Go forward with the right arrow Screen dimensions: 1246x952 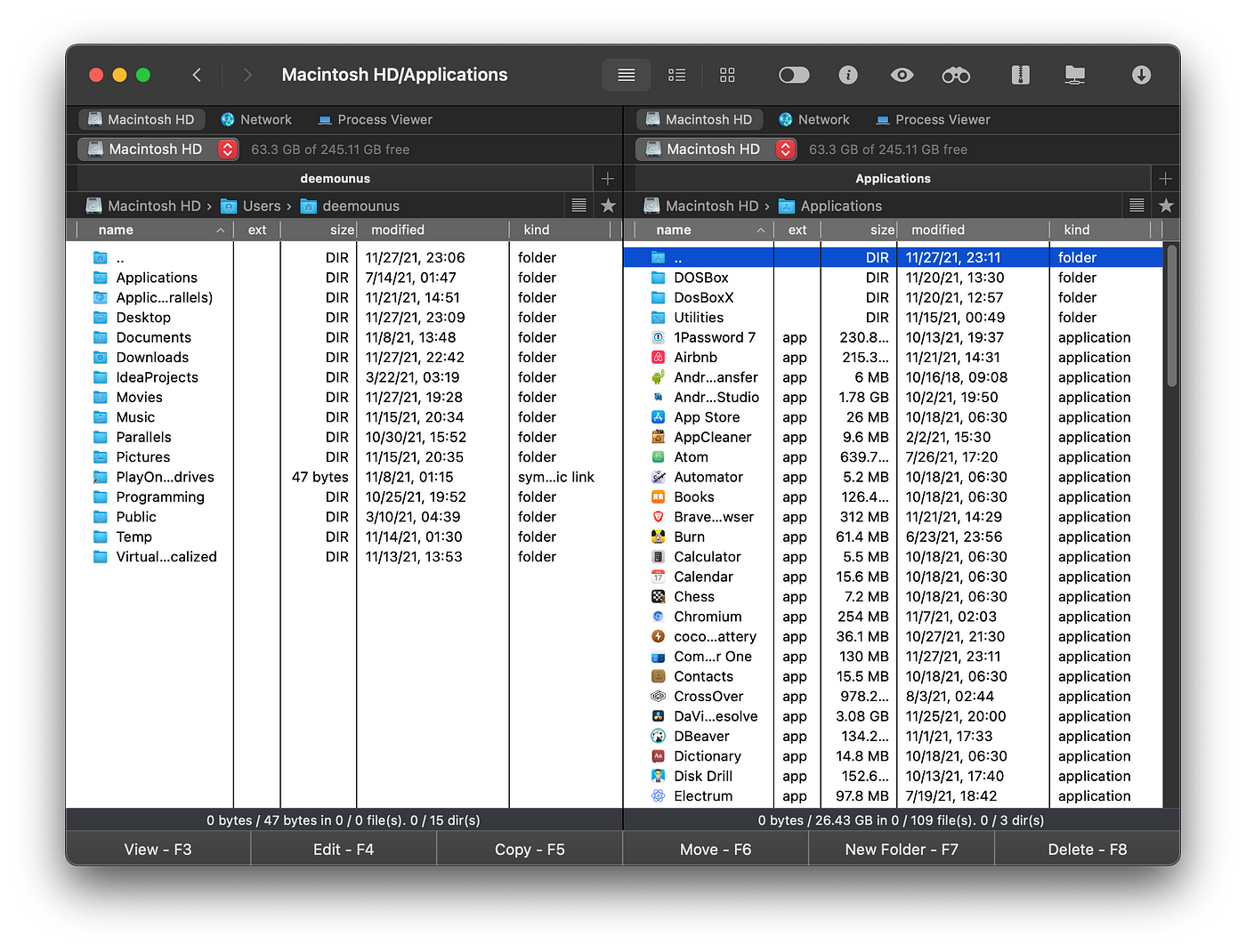(x=247, y=76)
